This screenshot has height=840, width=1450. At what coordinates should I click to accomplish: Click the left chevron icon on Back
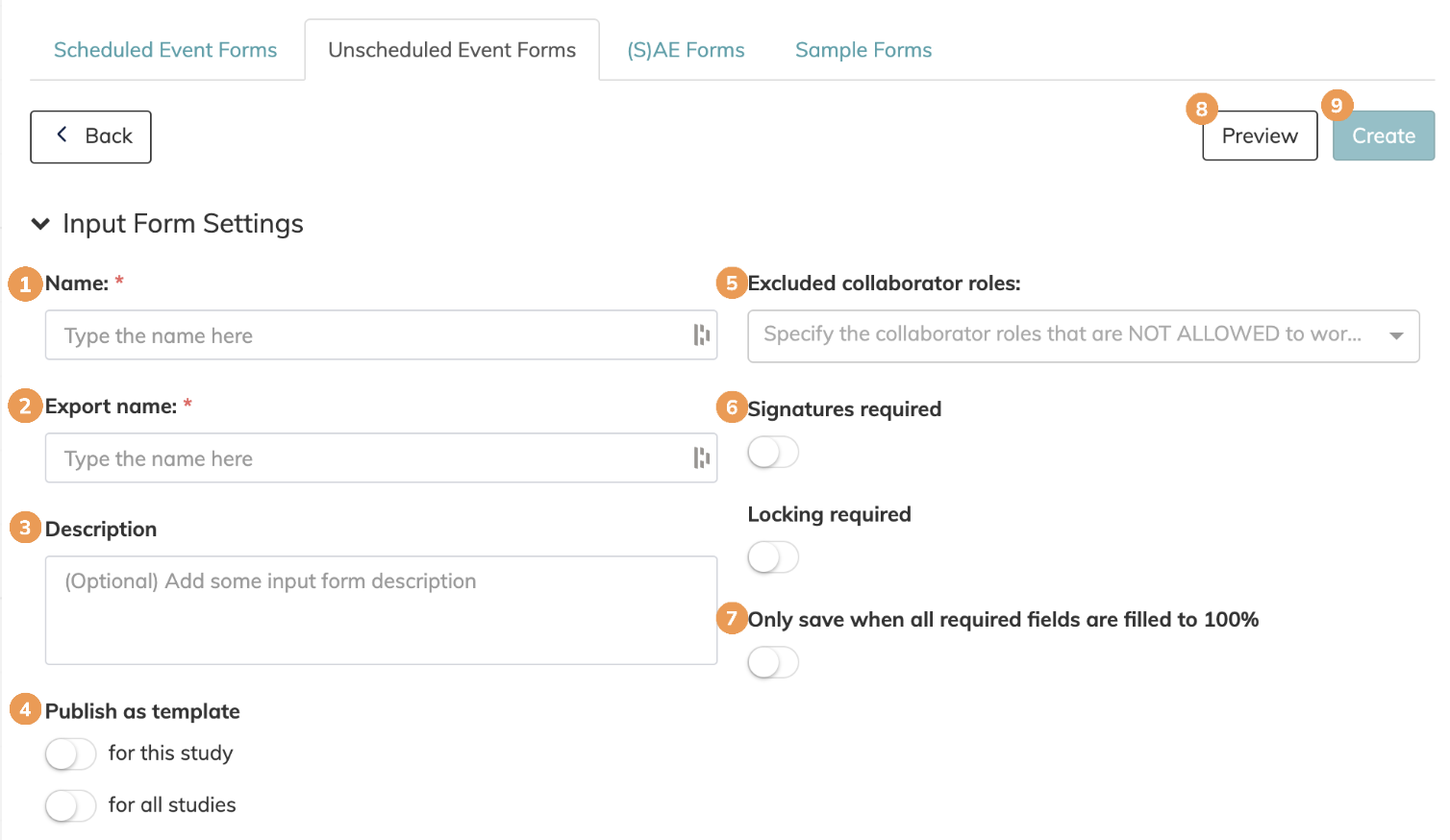coord(62,135)
